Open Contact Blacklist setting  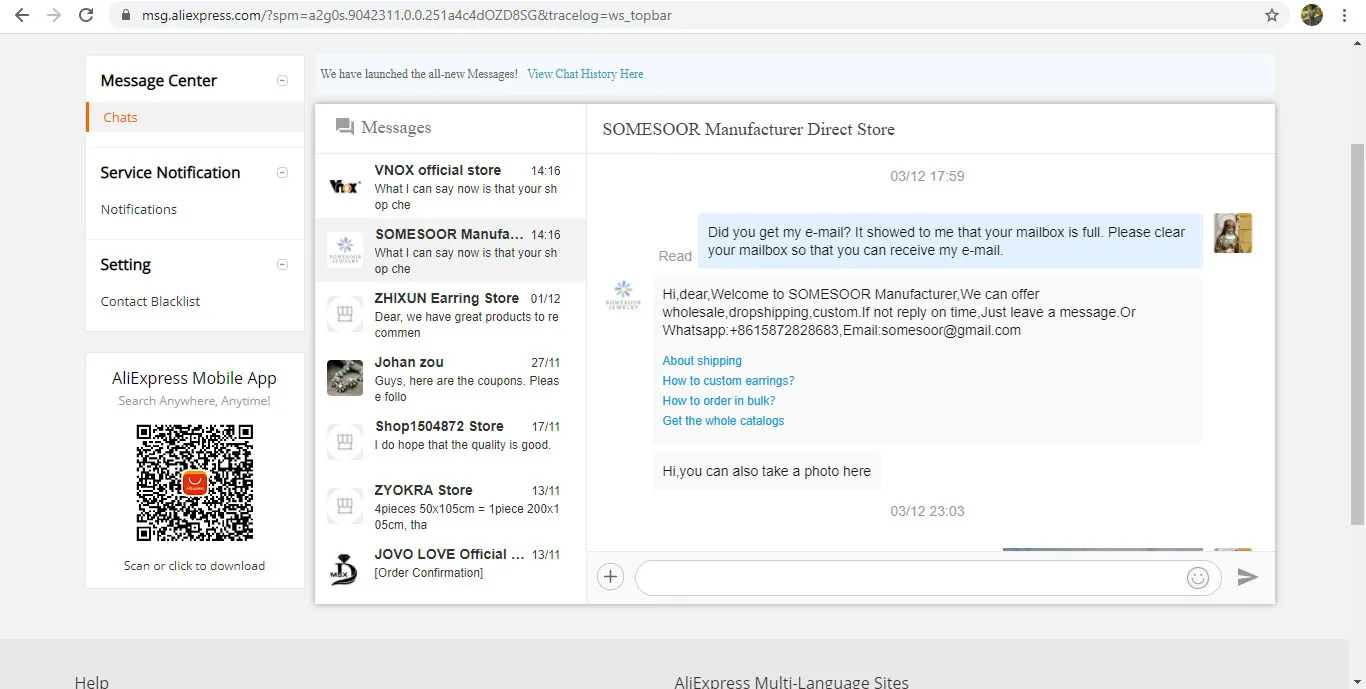[x=150, y=301]
